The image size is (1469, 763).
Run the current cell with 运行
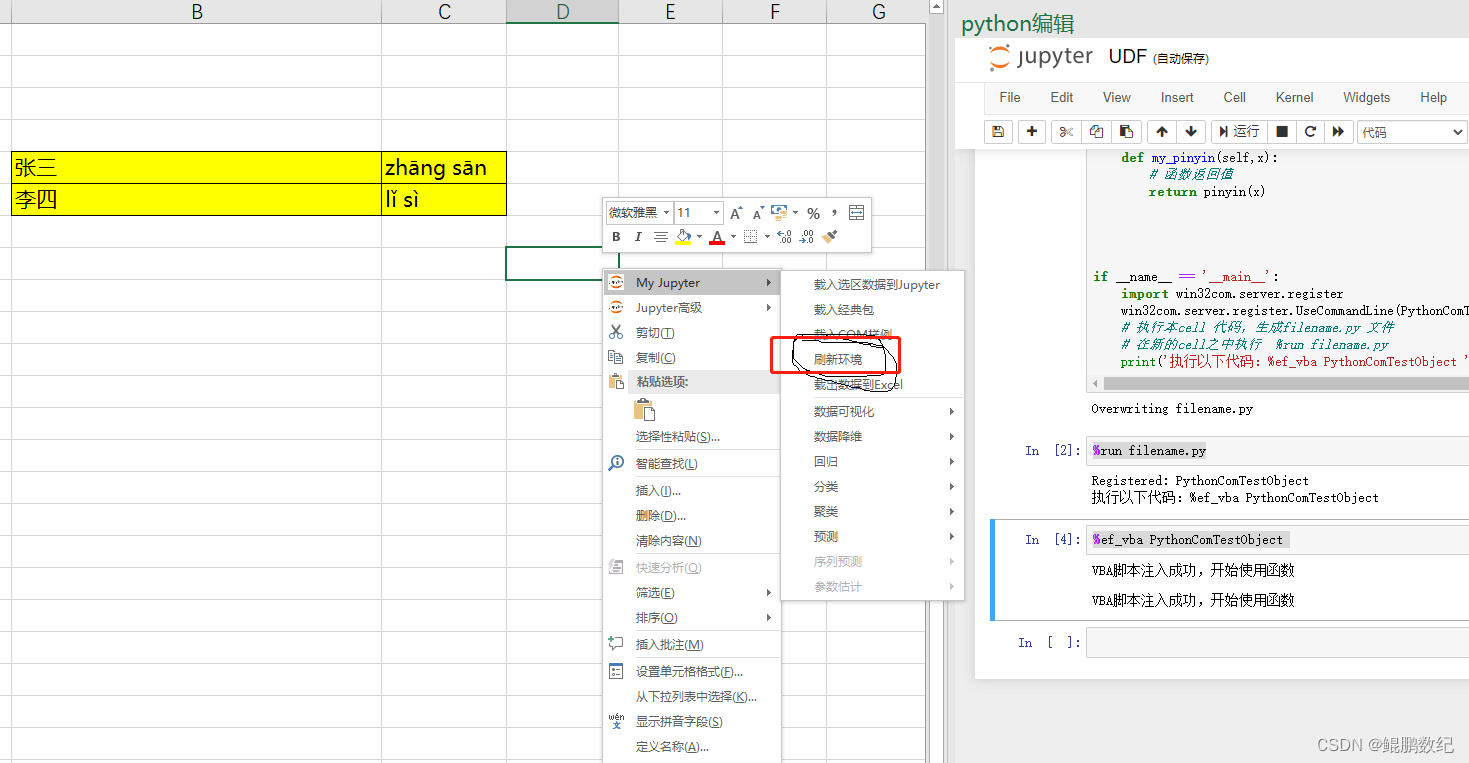point(1238,131)
